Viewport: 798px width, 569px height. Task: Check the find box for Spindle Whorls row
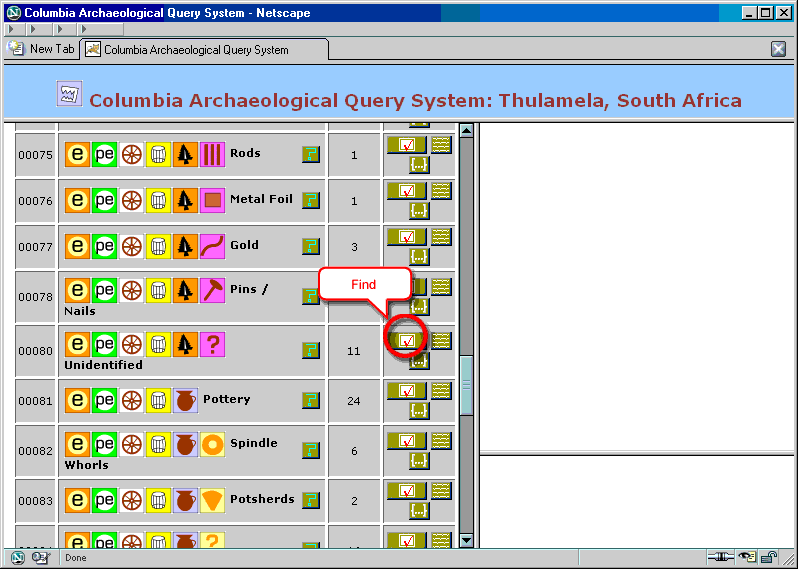click(407, 441)
